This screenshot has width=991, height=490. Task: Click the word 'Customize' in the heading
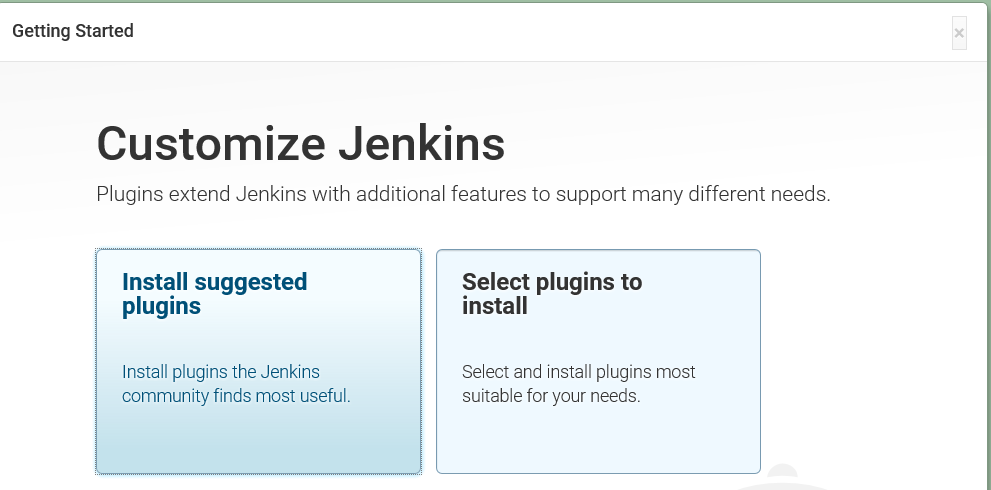coord(211,144)
